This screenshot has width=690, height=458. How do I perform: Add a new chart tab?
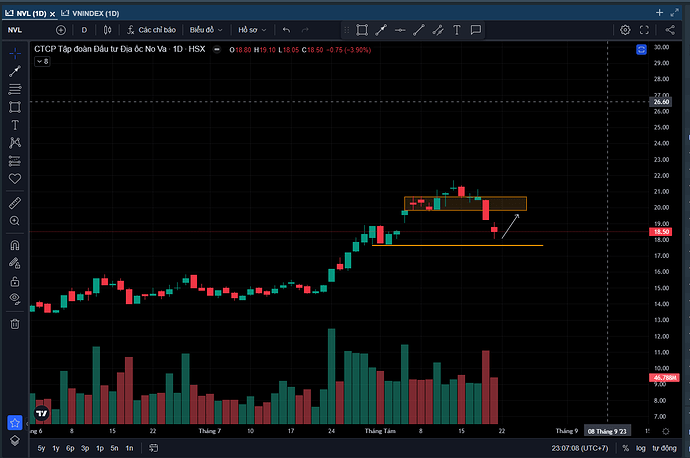point(659,12)
